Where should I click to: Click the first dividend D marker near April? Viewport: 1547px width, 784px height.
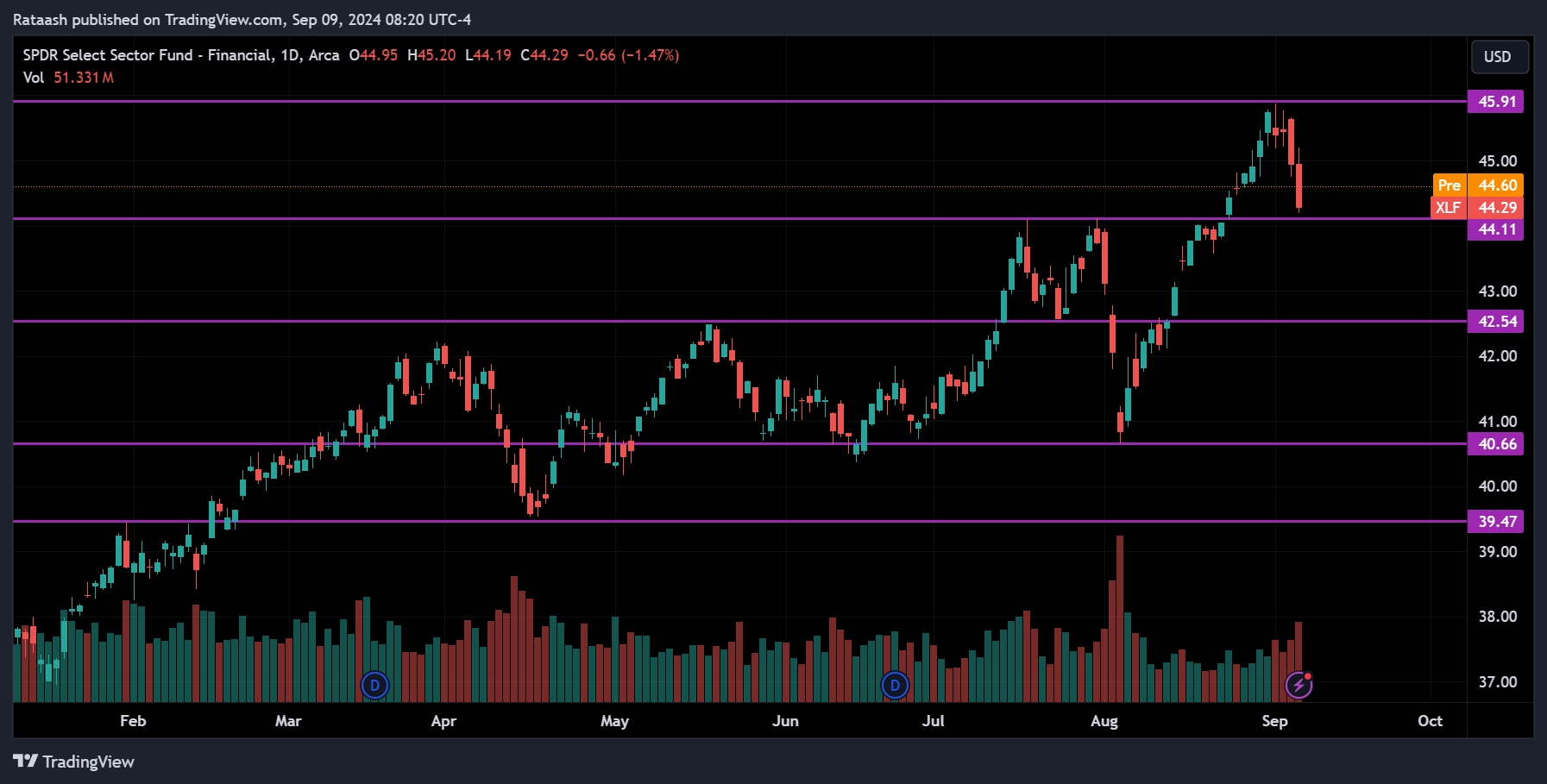point(374,686)
